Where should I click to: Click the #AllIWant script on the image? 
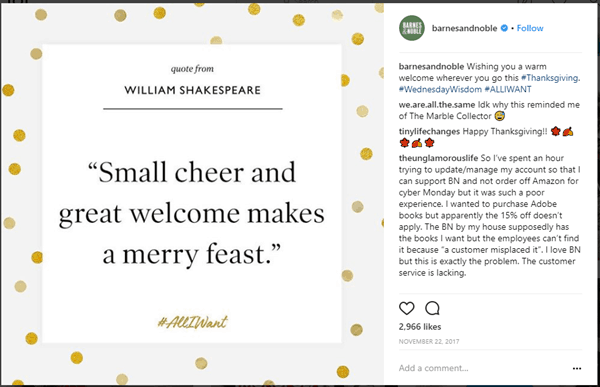(192, 322)
